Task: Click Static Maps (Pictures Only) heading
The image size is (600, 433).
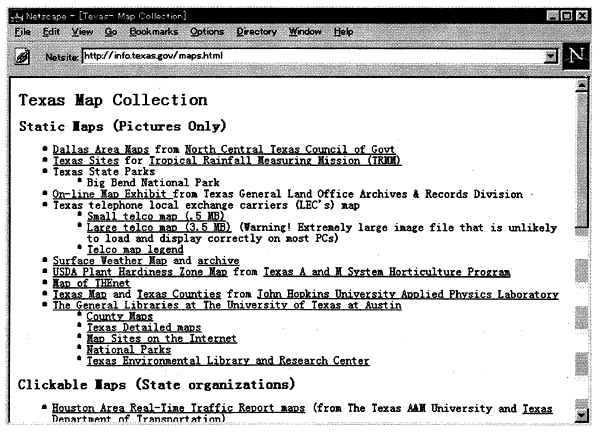Action: click(122, 126)
